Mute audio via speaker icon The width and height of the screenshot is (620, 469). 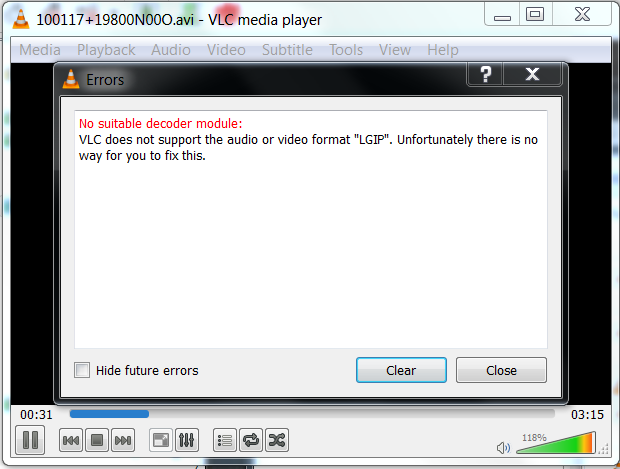click(x=503, y=448)
